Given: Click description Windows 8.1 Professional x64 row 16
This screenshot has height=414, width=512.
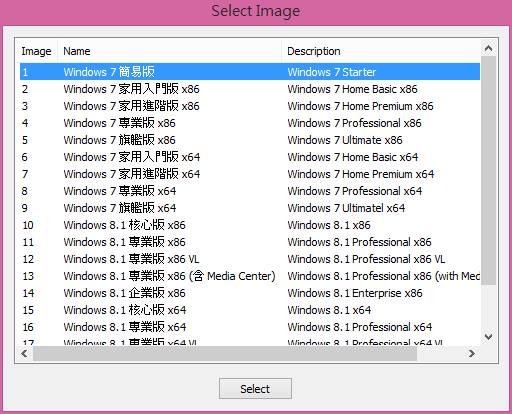Looking at the screenshot, I should click(x=360, y=327).
